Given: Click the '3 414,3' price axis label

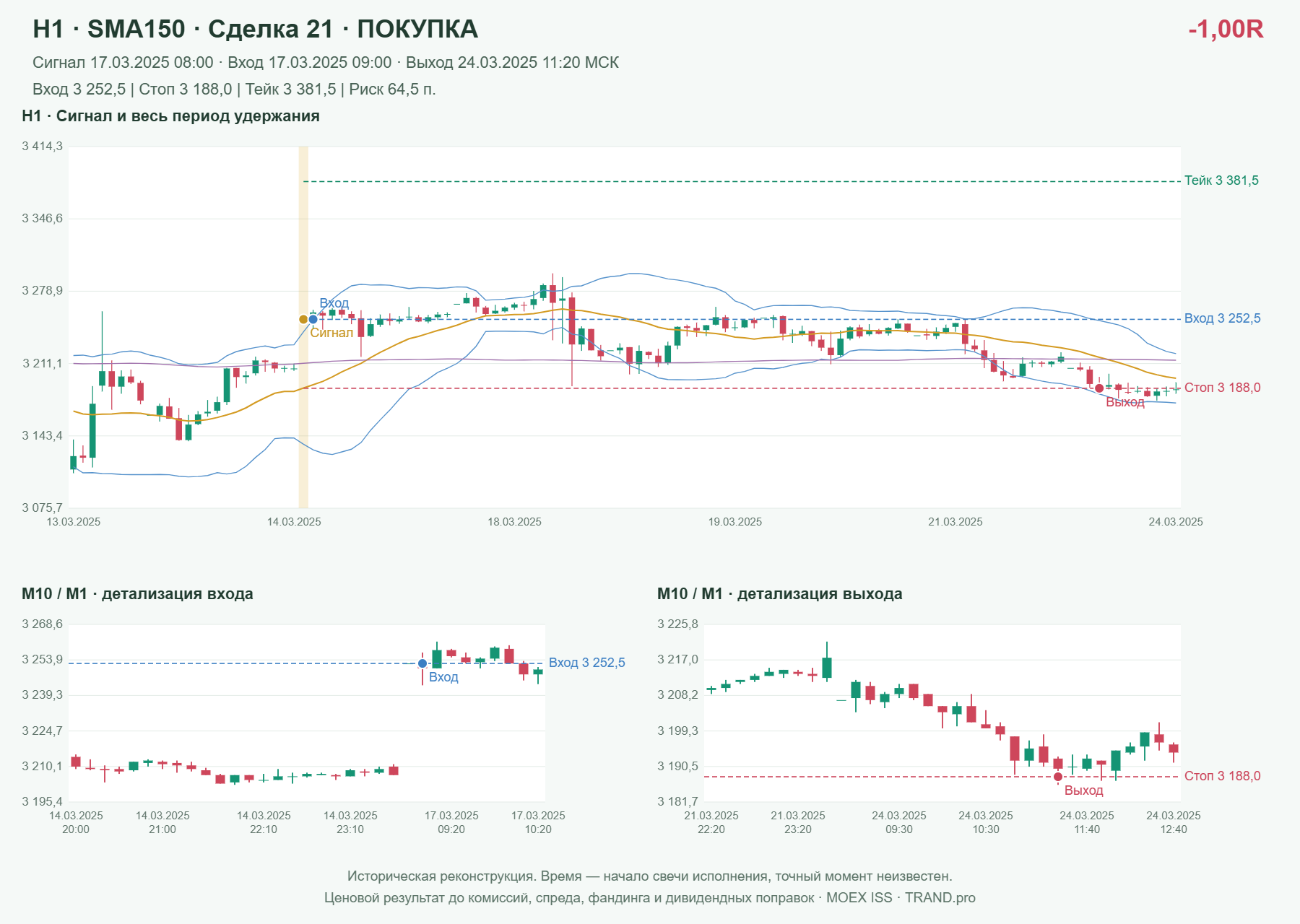Looking at the screenshot, I should (x=42, y=147).
